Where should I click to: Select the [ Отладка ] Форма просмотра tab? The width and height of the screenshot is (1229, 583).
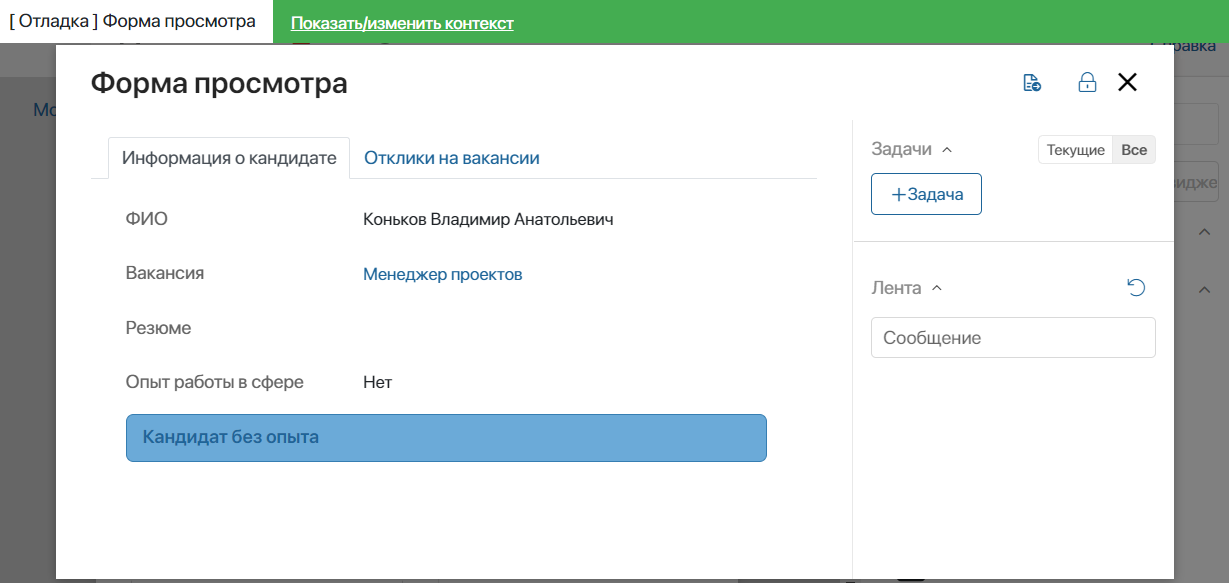(133, 21)
